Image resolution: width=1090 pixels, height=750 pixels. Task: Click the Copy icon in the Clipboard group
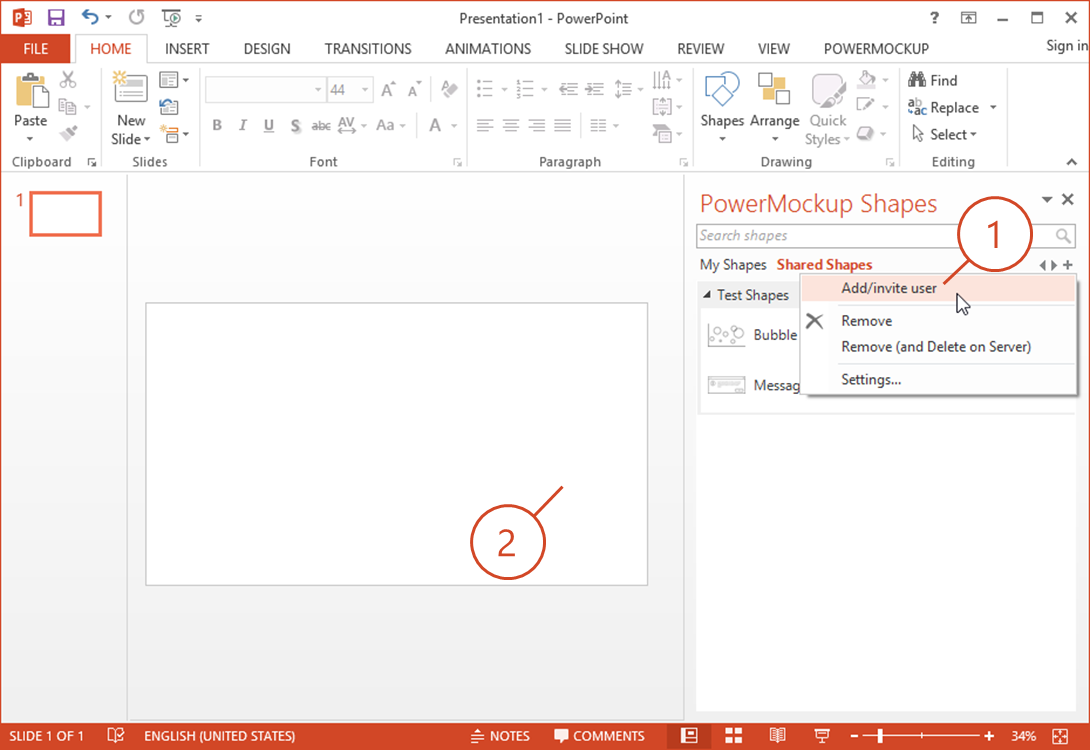67,106
